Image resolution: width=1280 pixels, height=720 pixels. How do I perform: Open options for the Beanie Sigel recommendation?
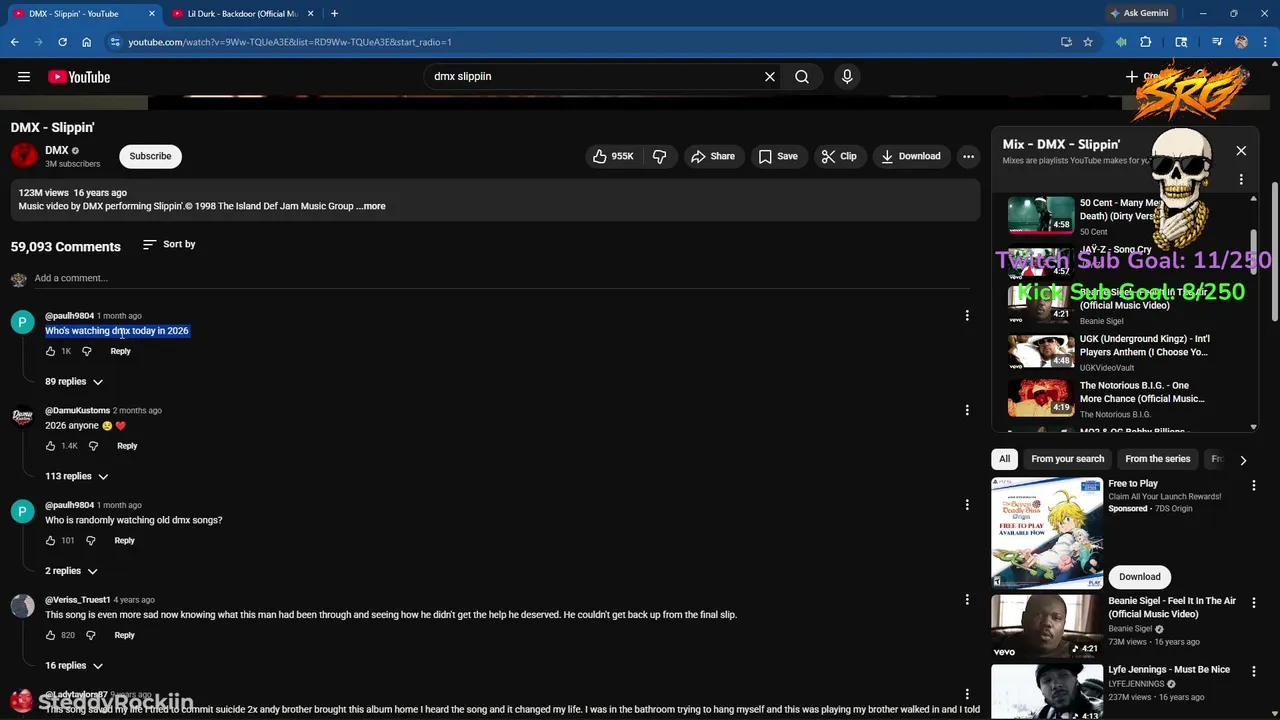pyautogui.click(x=1254, y=602)
